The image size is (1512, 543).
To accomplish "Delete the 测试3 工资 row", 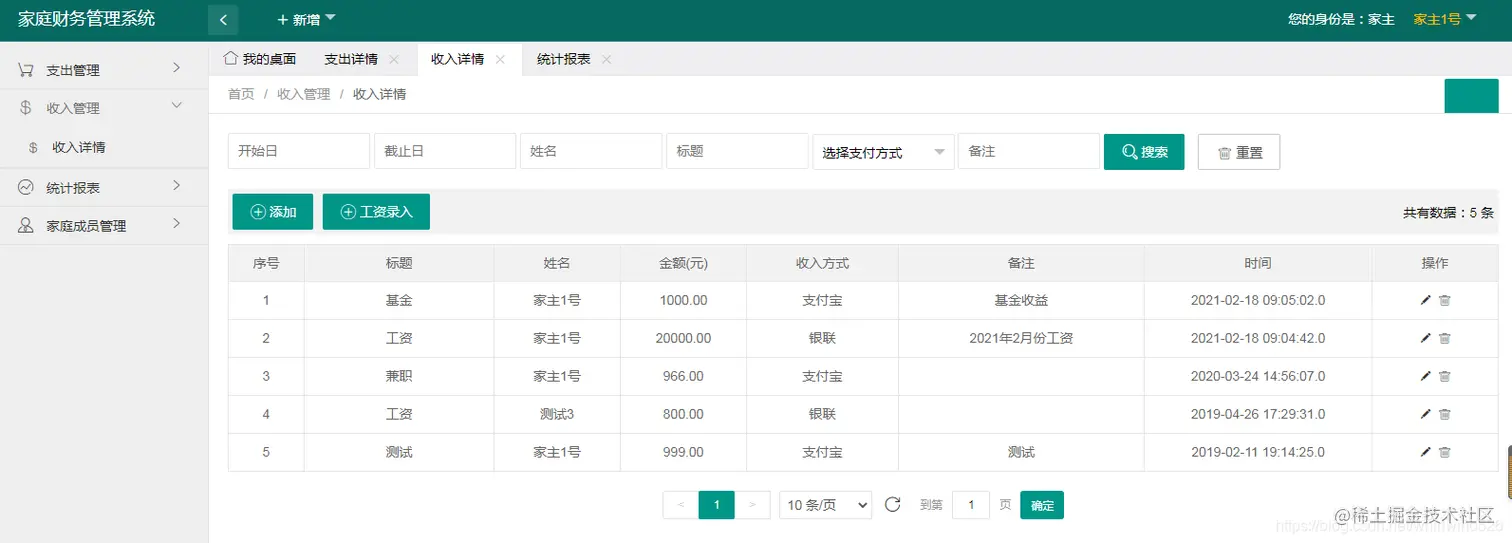I will pyautogui.click(x=1445, y=414).
